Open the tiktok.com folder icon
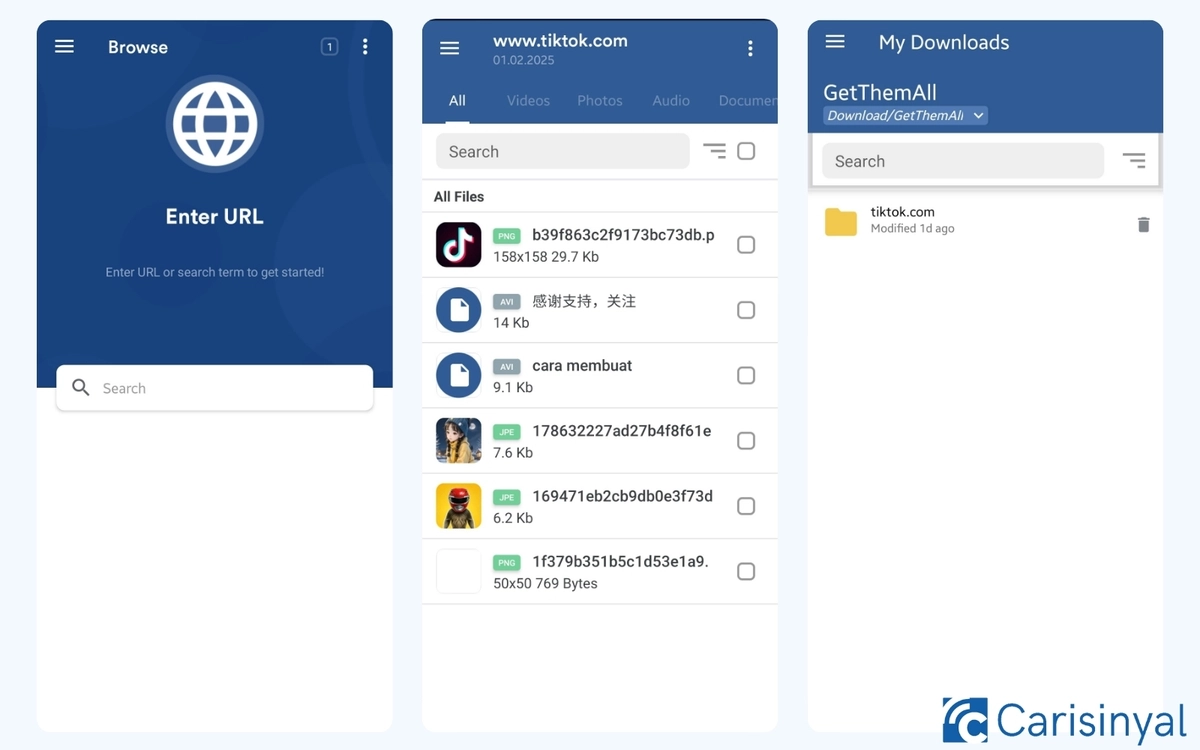This screenshot has height=750, width=1200. pos(841,221)
